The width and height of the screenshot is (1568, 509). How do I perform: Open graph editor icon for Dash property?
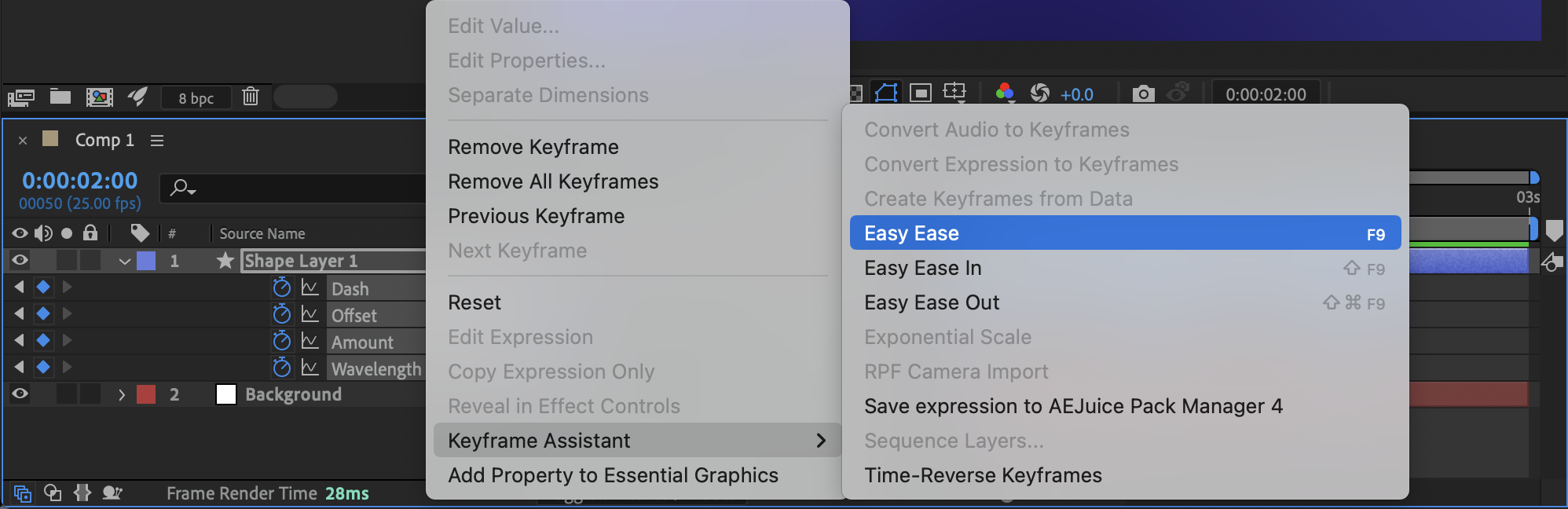tap(310, 288)
